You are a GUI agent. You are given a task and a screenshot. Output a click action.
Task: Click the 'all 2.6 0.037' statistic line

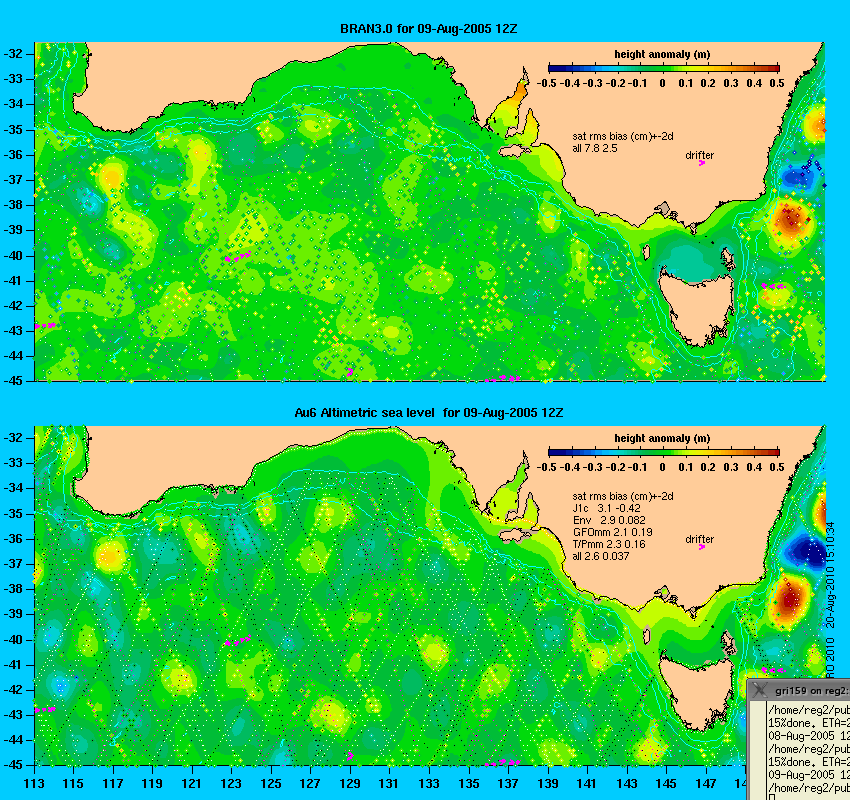(x=601, y=556)
